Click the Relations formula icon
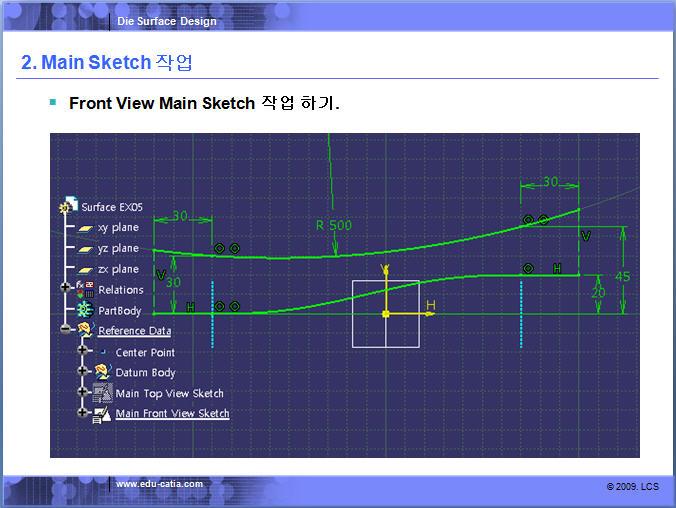Screen dimensions: 676x508 click(85, 289)
